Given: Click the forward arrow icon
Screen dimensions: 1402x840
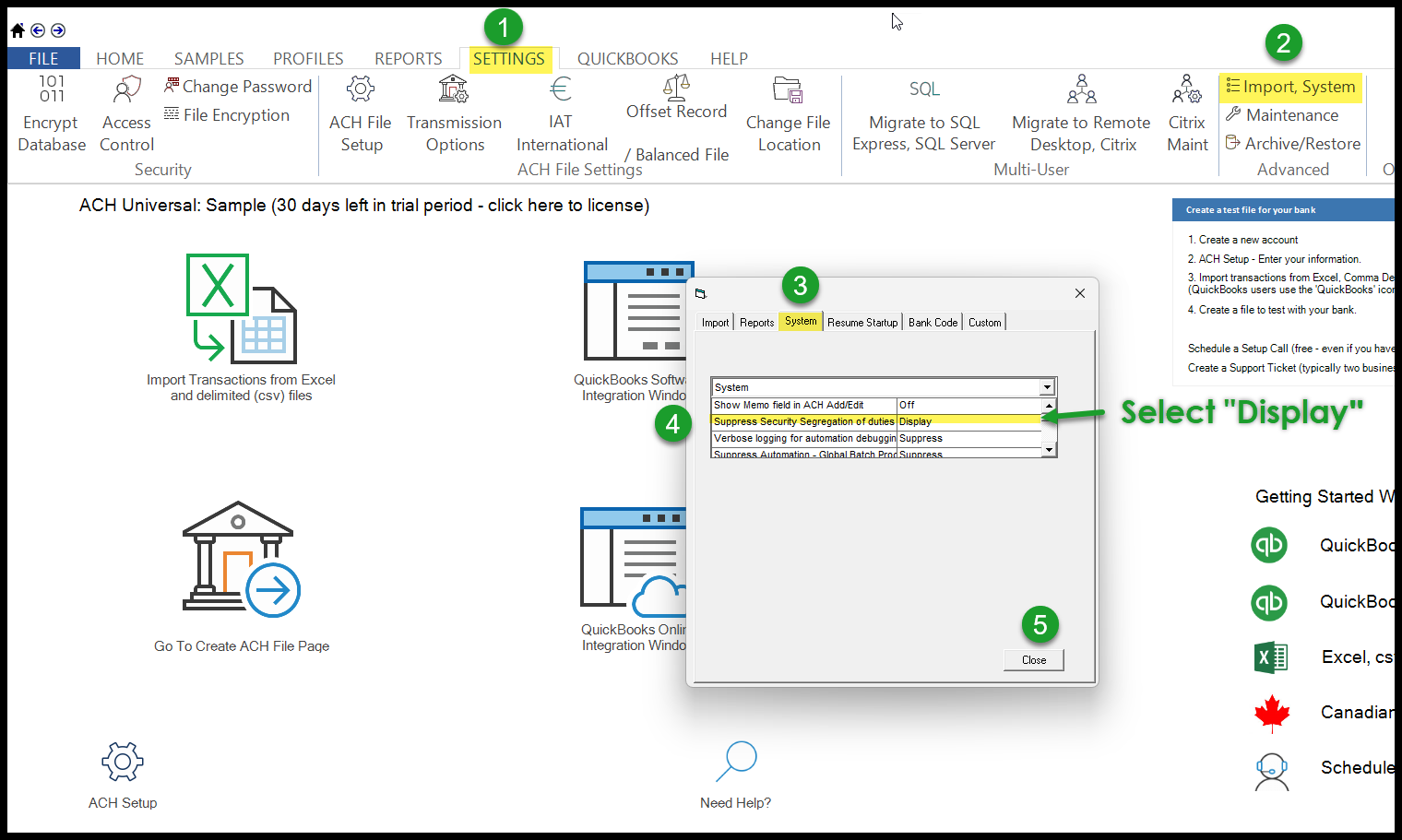Looking at the screenshot, I should click(57, 30).
